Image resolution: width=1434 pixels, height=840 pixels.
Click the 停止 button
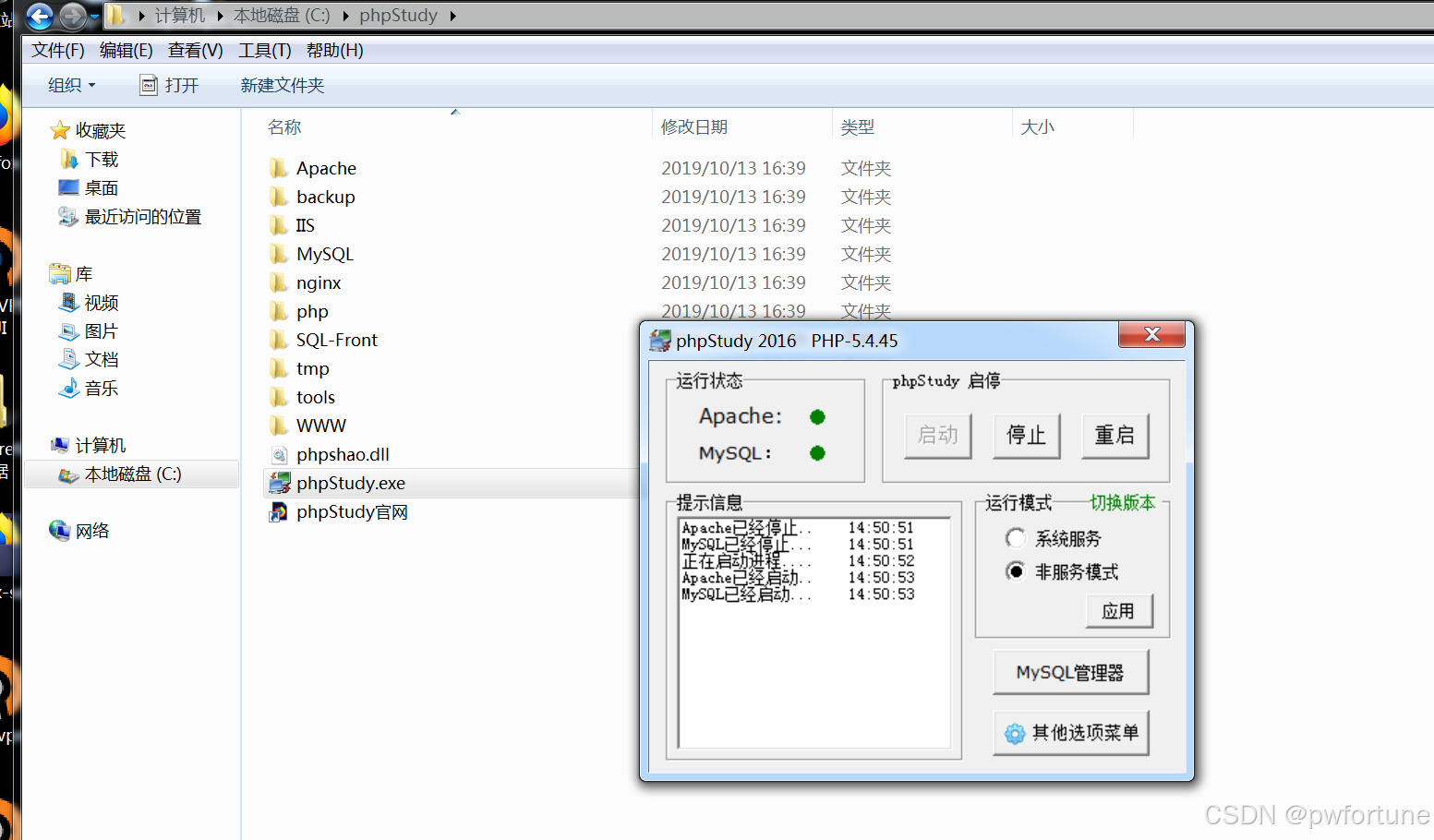click(x=1027, y=436)
